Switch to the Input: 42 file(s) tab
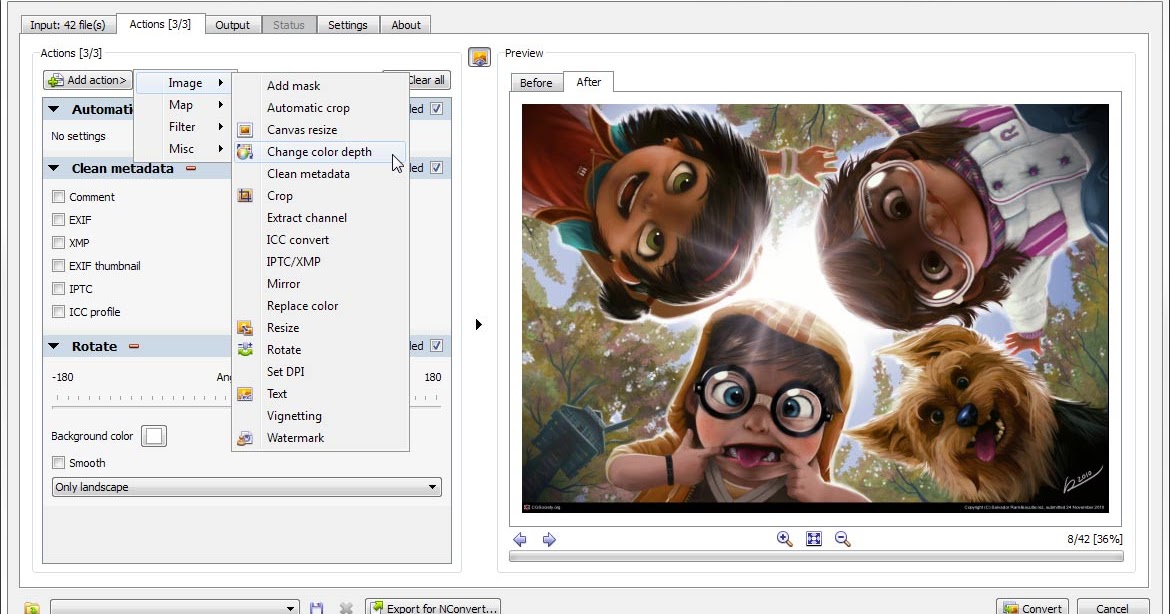 click(67, 25)
